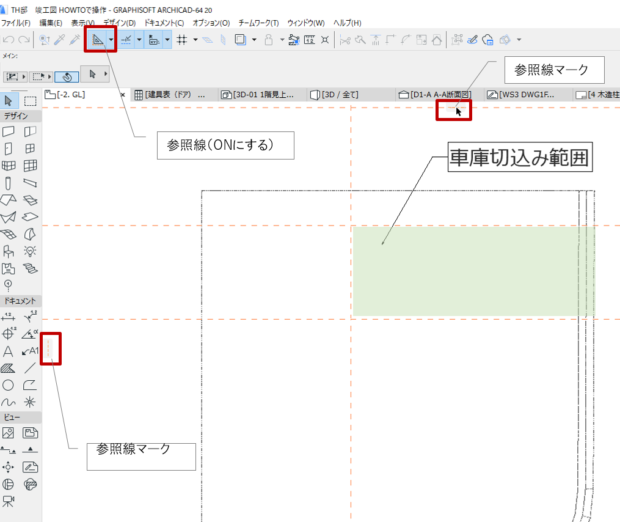The width and height of the screenshot is (620, 522).
Task: Select the Polyline tool
Action: pos(30,385)
